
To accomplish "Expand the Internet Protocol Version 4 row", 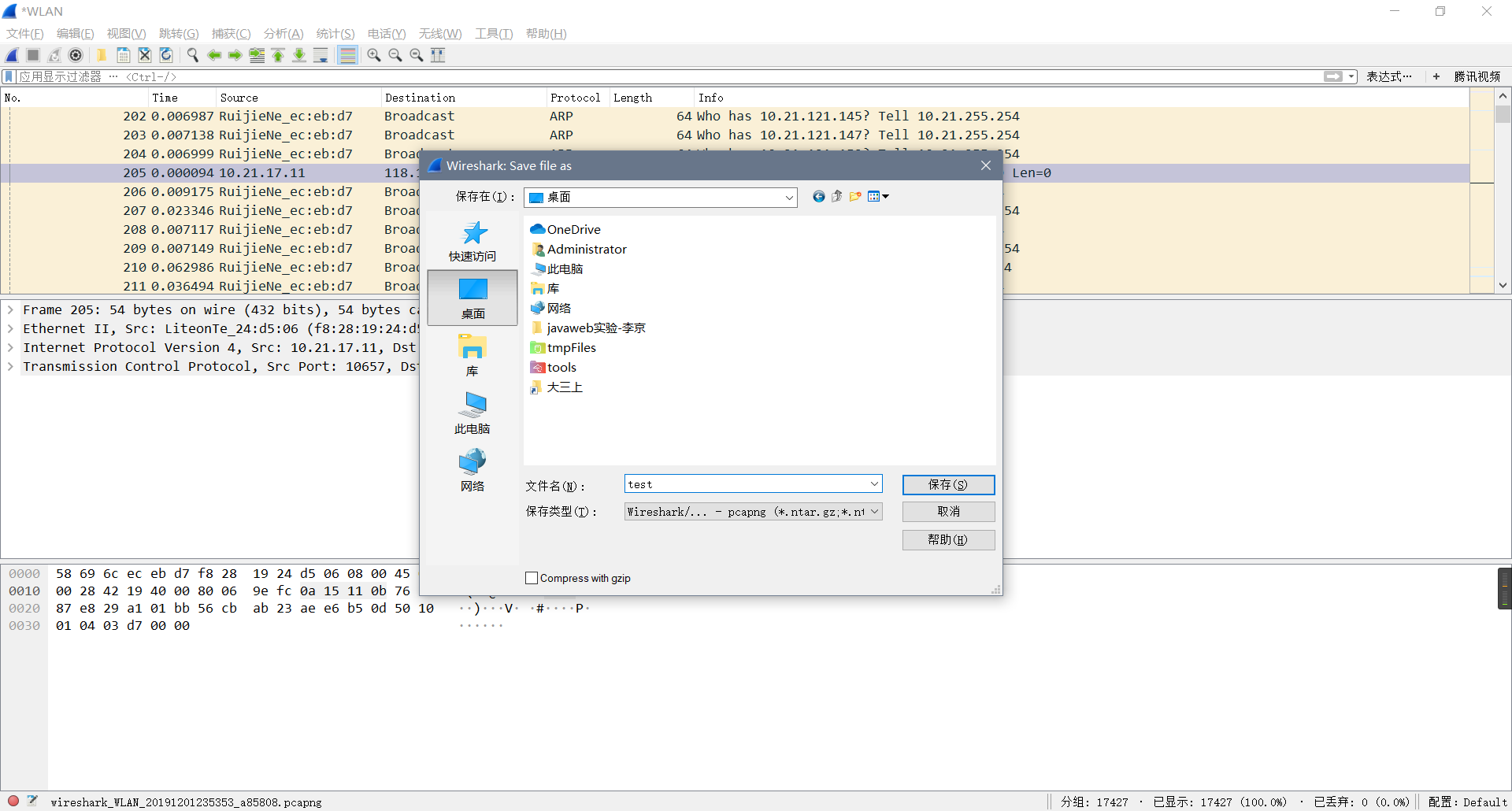I will click(10, 348).
